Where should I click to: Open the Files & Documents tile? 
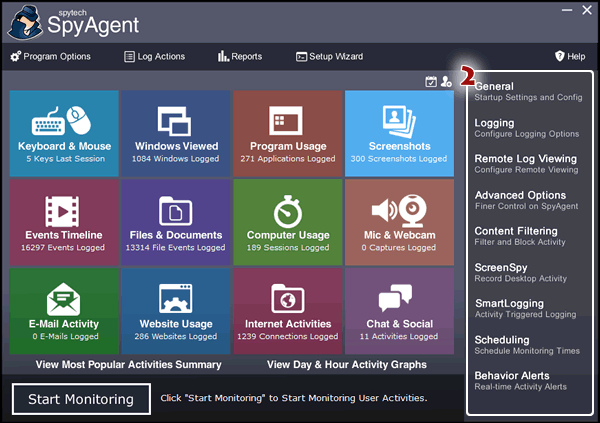point(176,221)
